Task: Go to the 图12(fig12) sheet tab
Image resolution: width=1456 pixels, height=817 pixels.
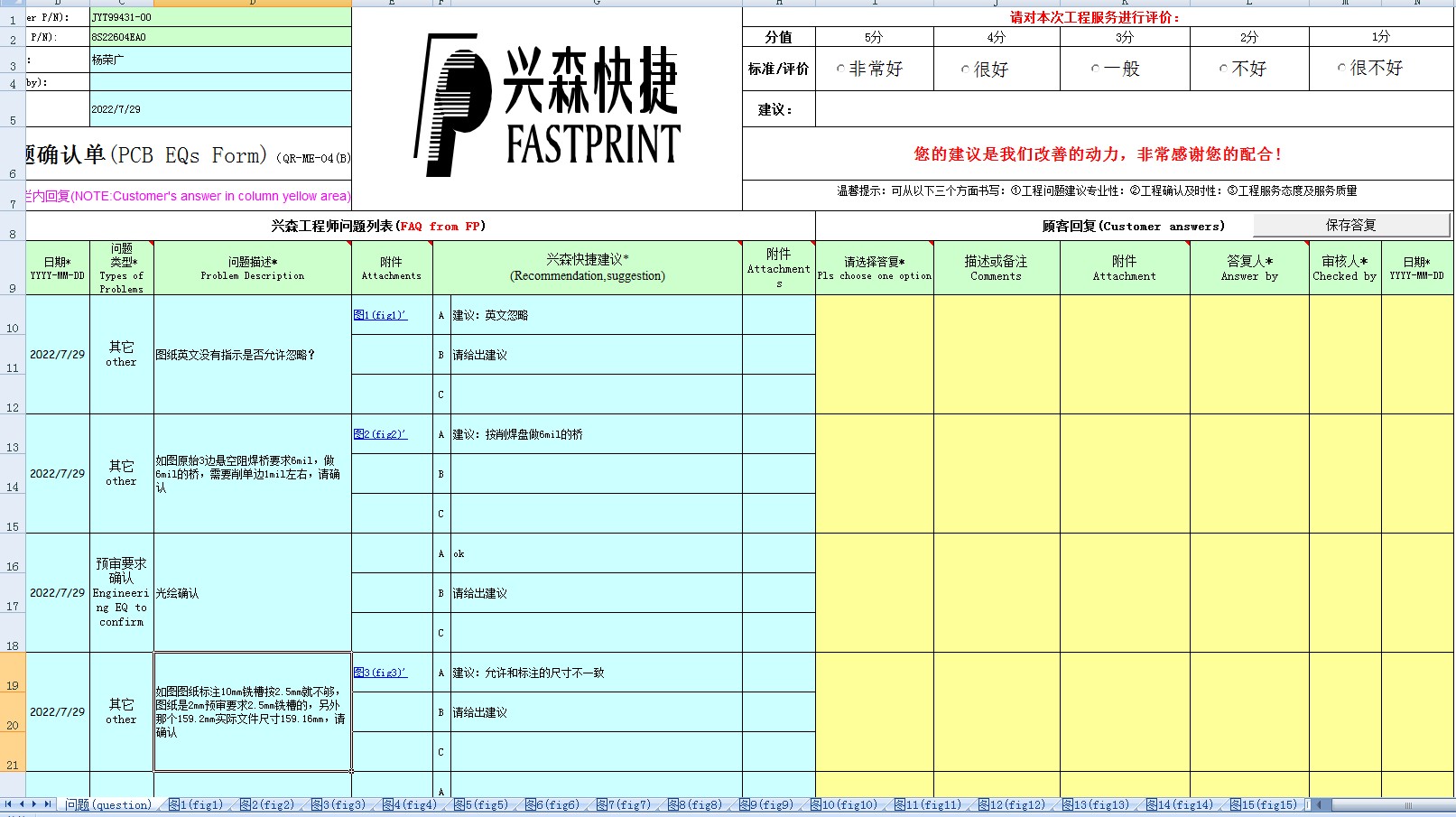Action: (x=1011, y=804)
